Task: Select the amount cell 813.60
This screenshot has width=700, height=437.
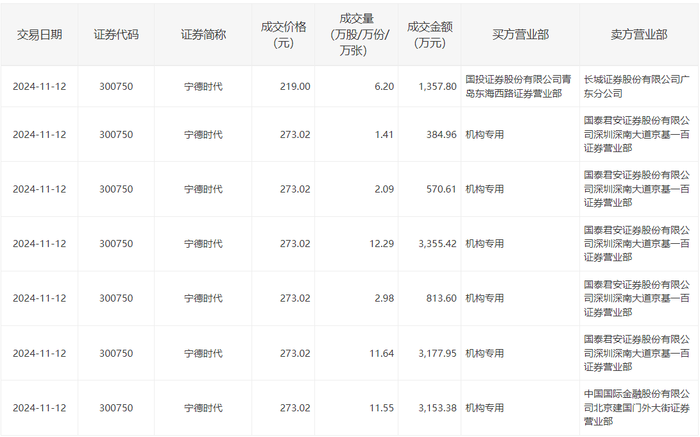Action: click(442, 298)
